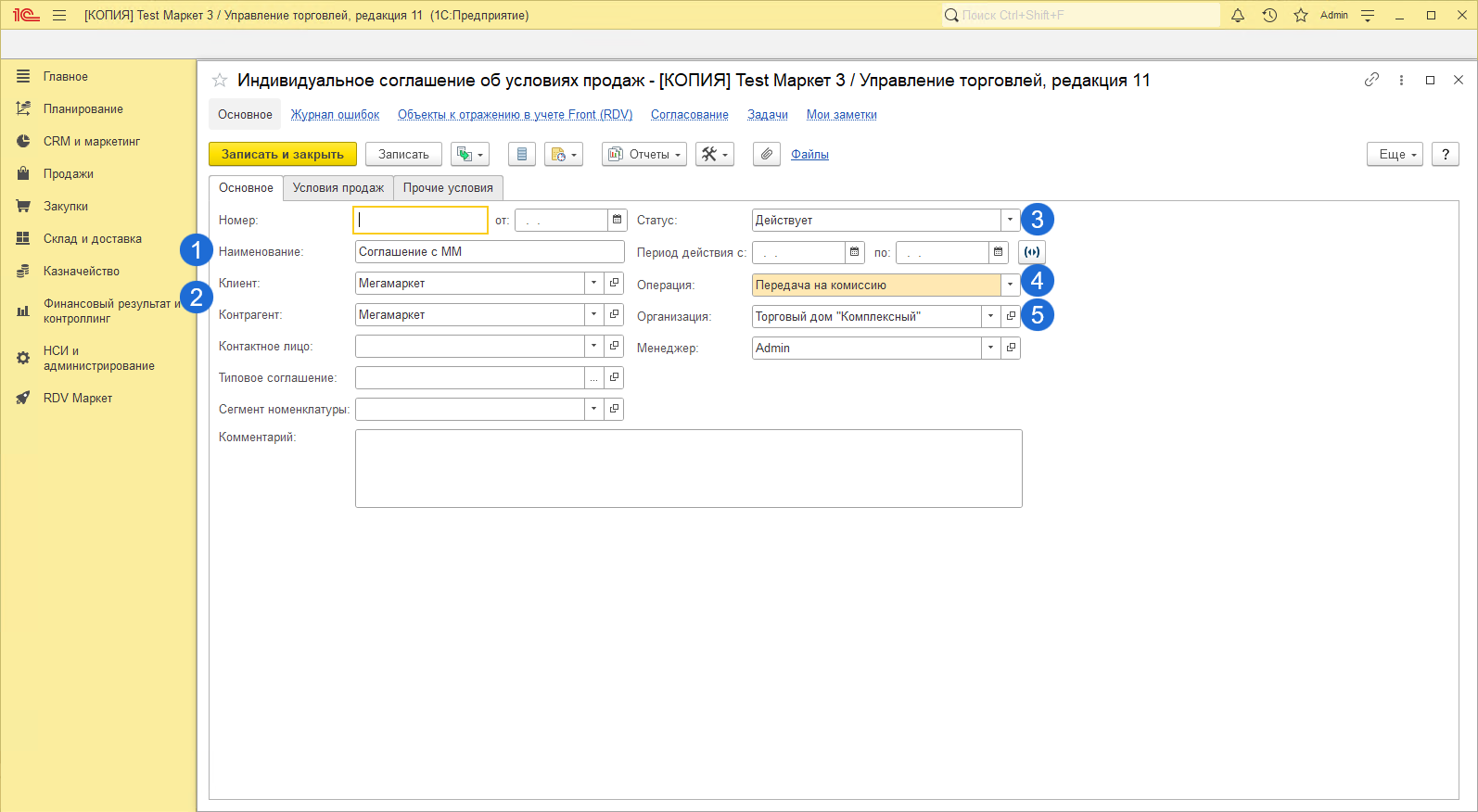The width and height of the screenshot is (1478, 812).
Task: Click the global search box
Action: 1080,15
